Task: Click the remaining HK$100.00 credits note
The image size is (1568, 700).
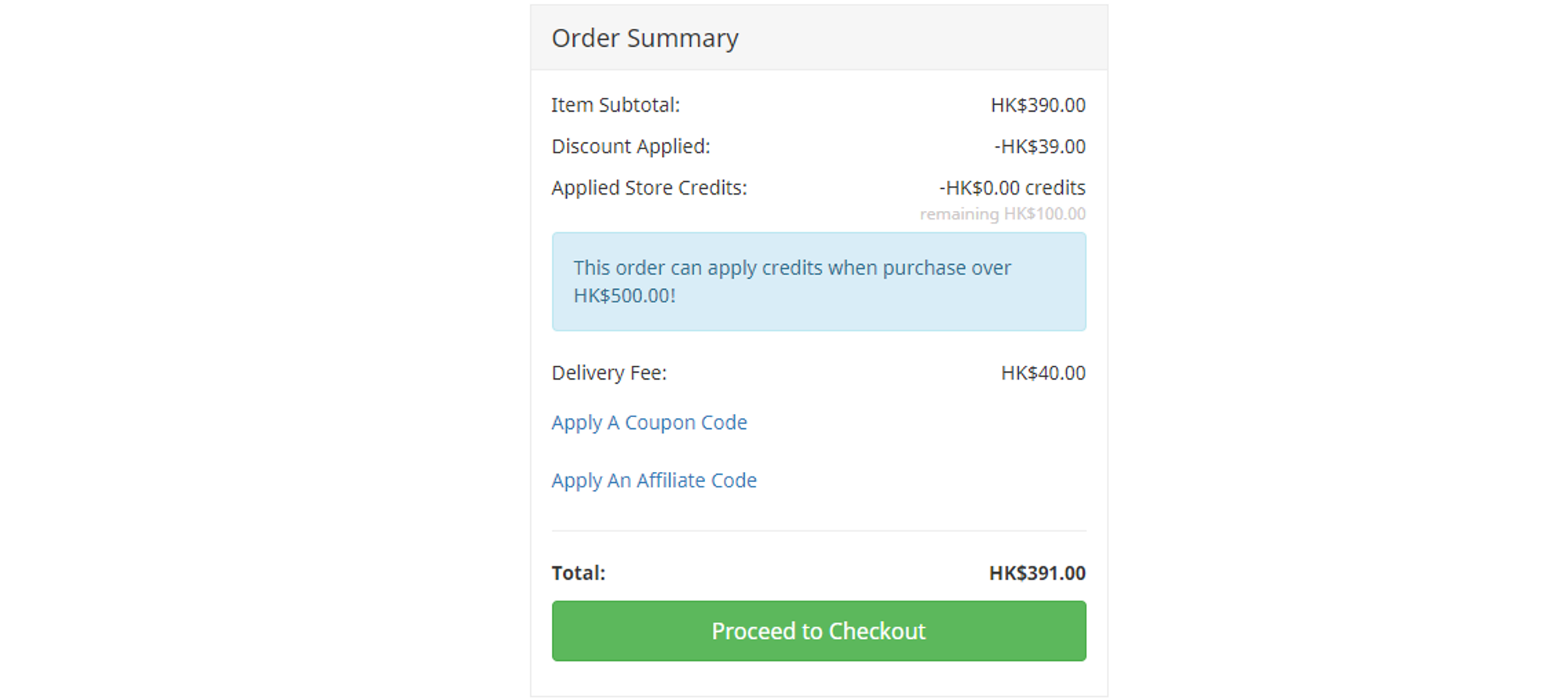Action: (x=1003, y=214)
